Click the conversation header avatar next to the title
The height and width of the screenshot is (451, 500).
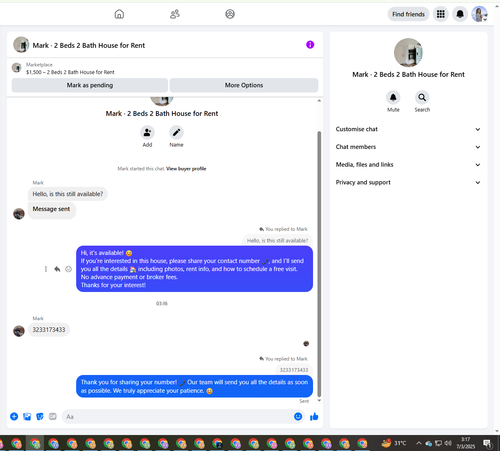[21, 45]
